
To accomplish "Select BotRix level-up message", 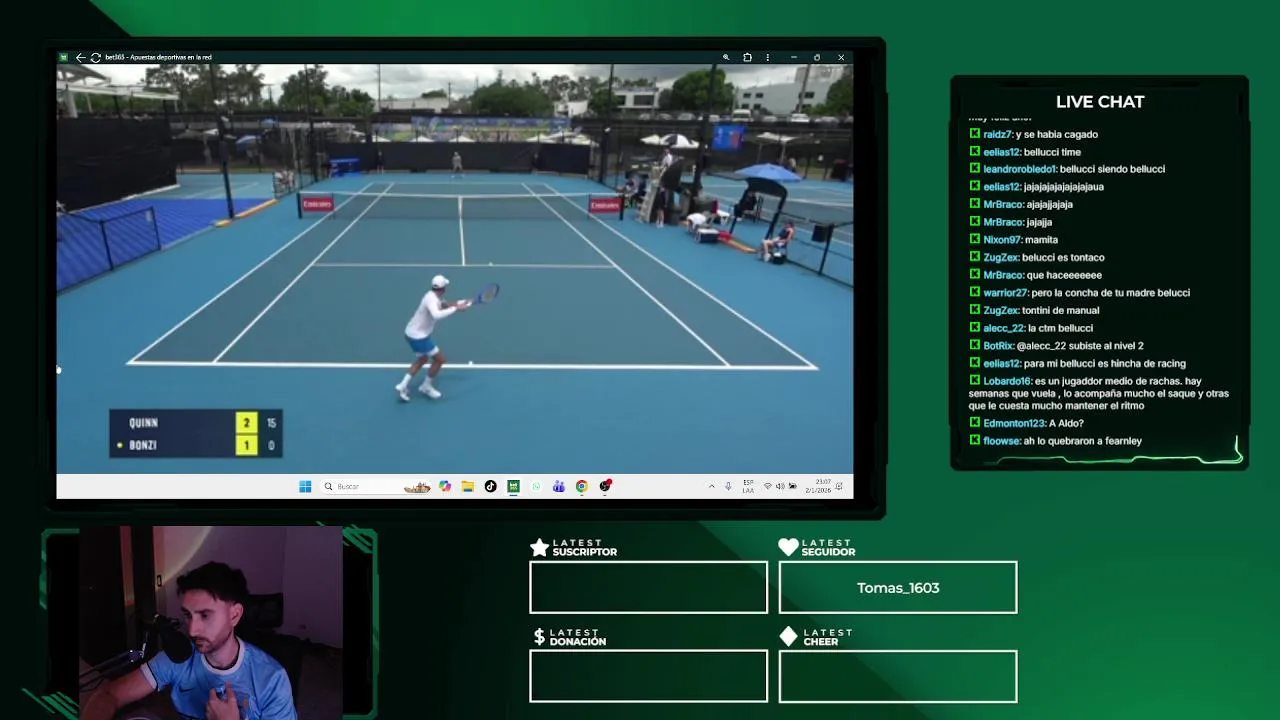I will click(x=1056, y=346).
